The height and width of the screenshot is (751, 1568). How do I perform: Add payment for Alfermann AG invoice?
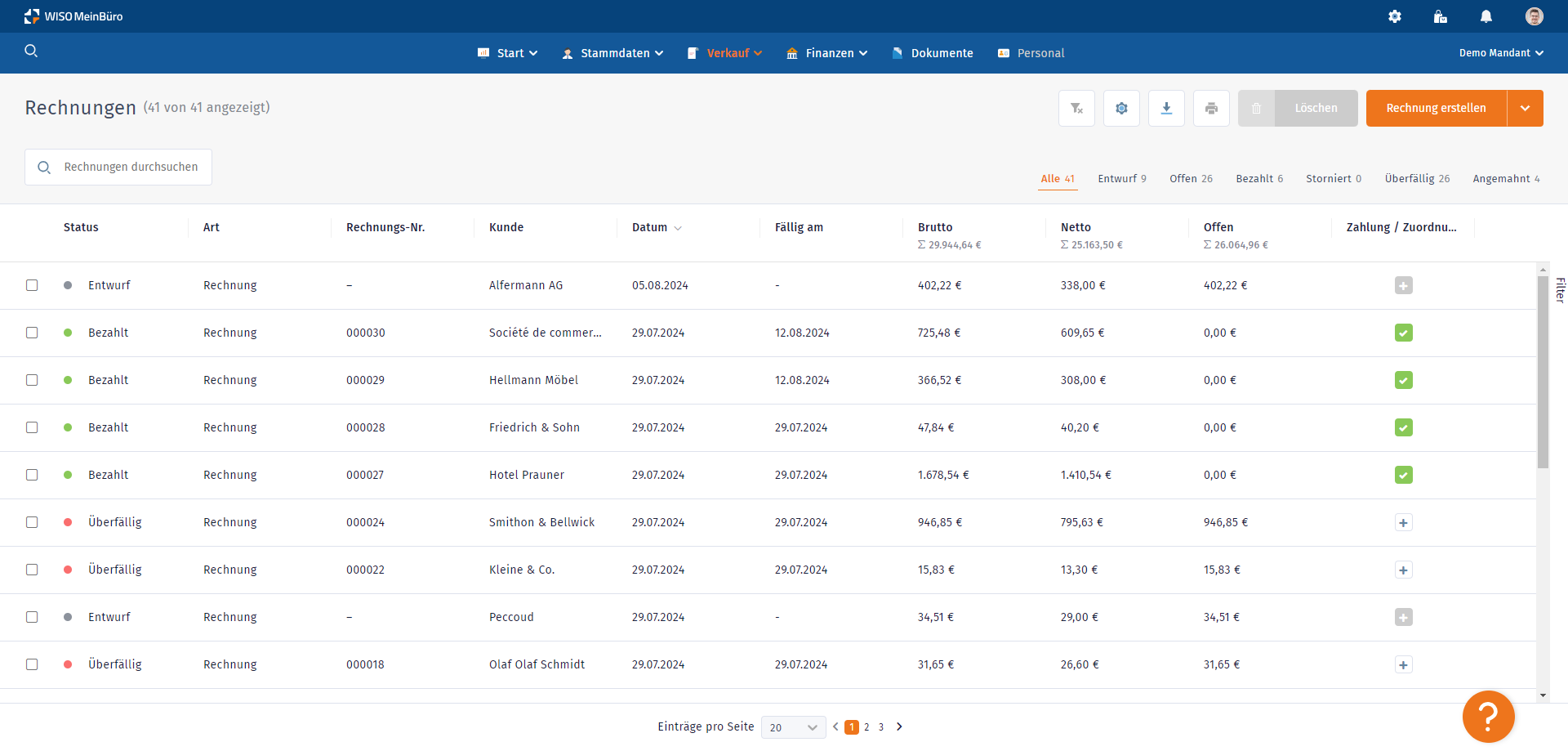coord(1403,285)
